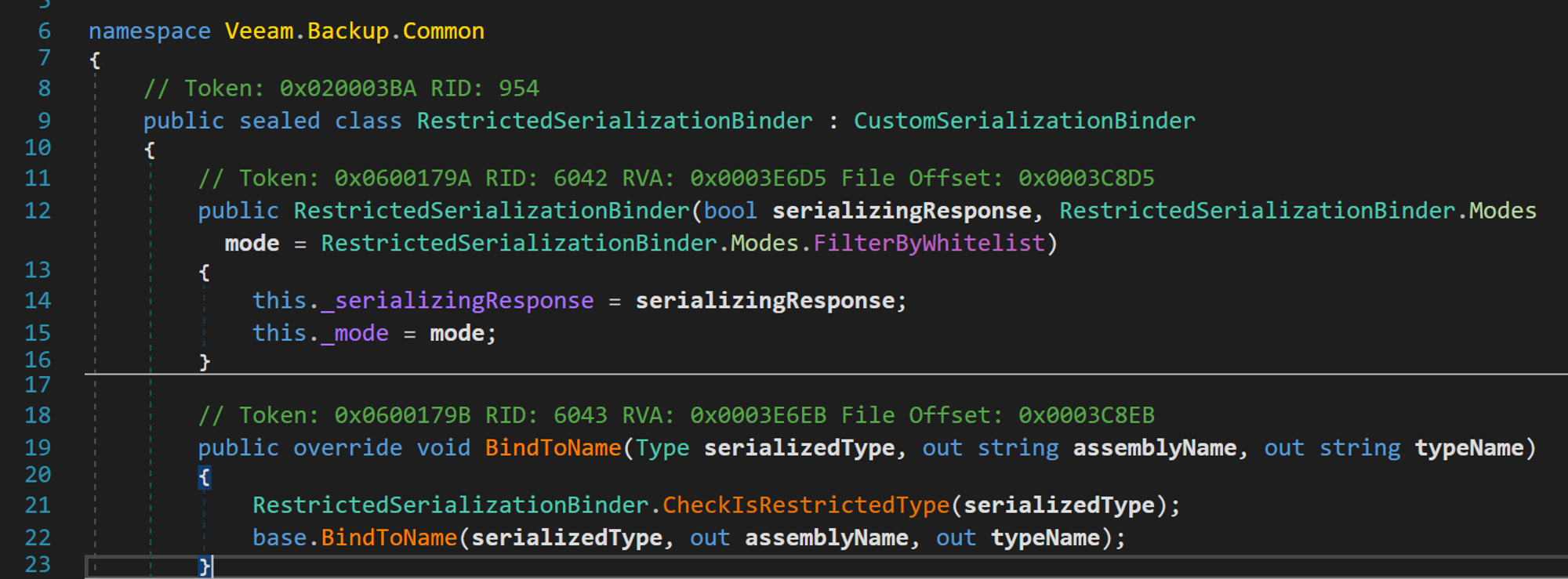Click line number 6 in the gutter
This screenshot has height=579, width=1568.
pos(45,31)
